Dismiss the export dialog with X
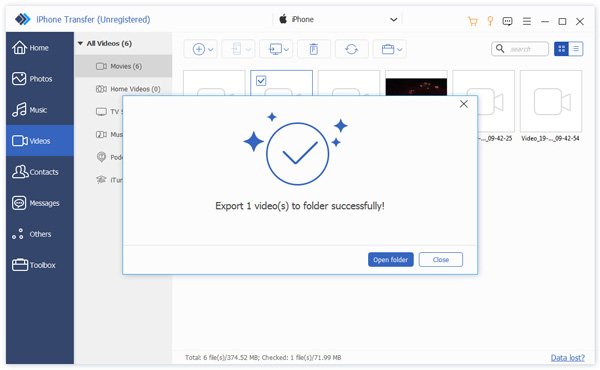The width and height of the screenshot is (600, 370). coord(464,104)
